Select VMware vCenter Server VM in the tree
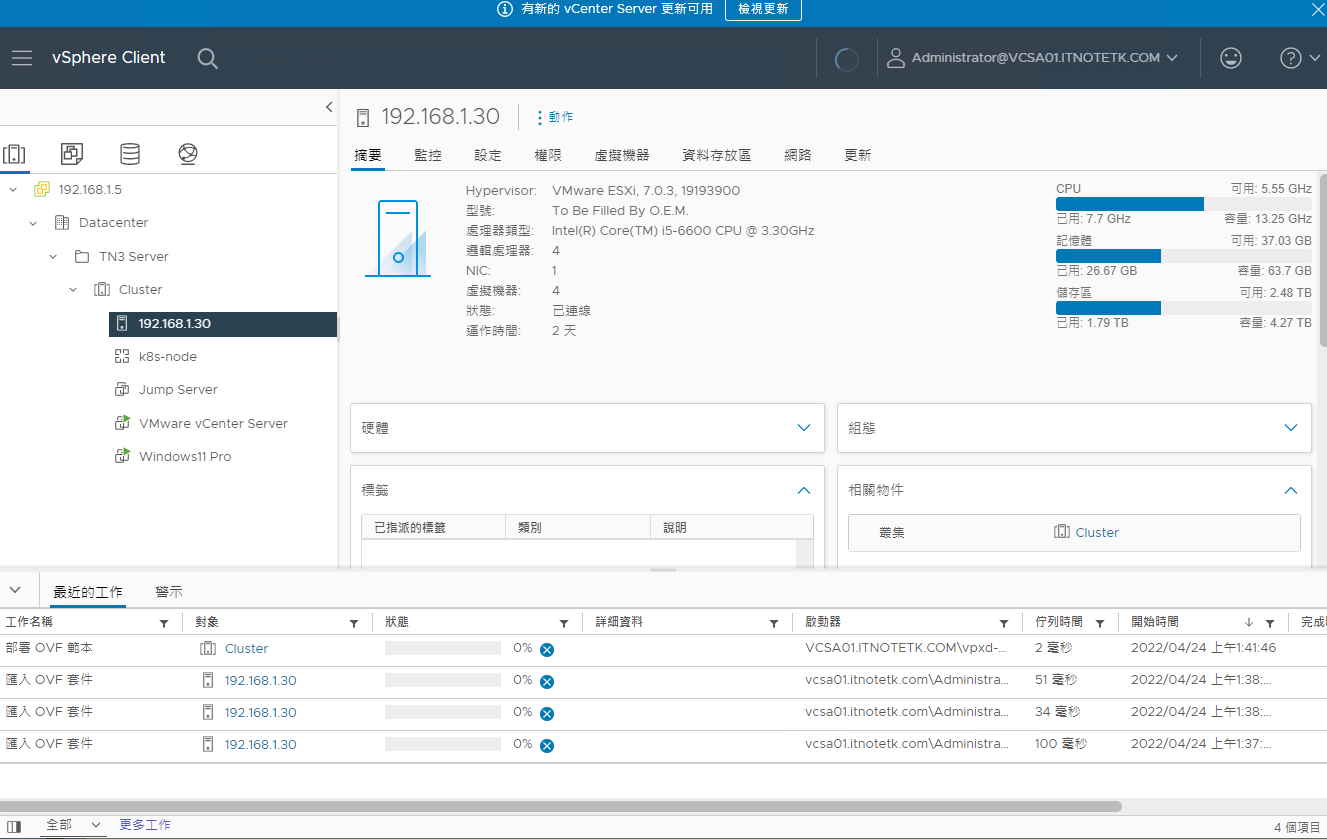The height and width of the screenshot is (839, 1327). tap(212, 424)
